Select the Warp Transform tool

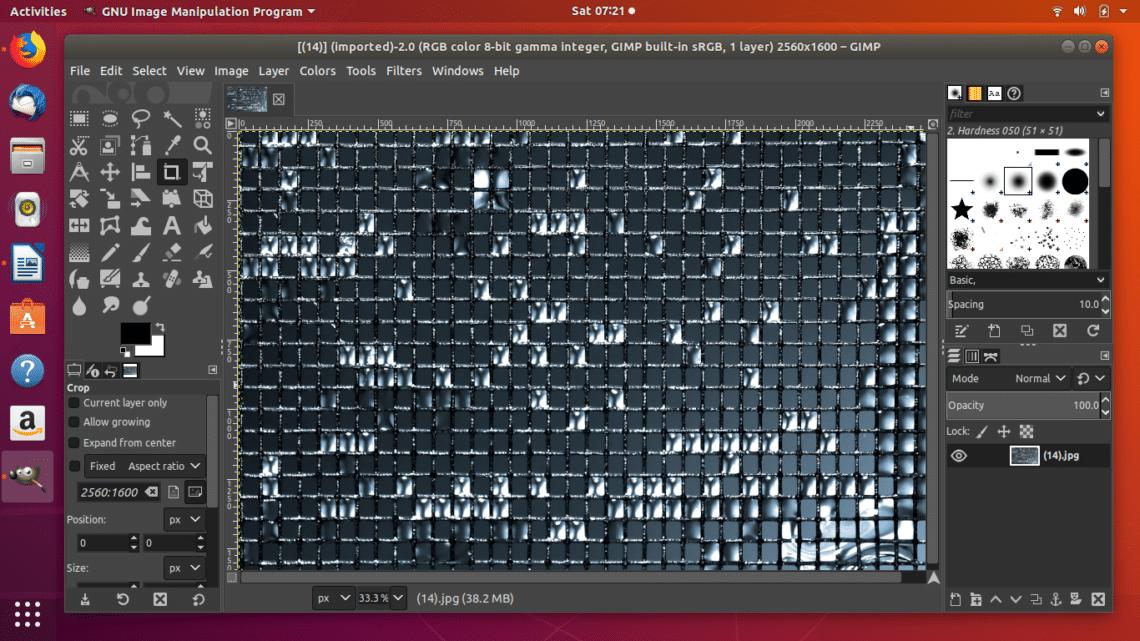click(140, 225)
